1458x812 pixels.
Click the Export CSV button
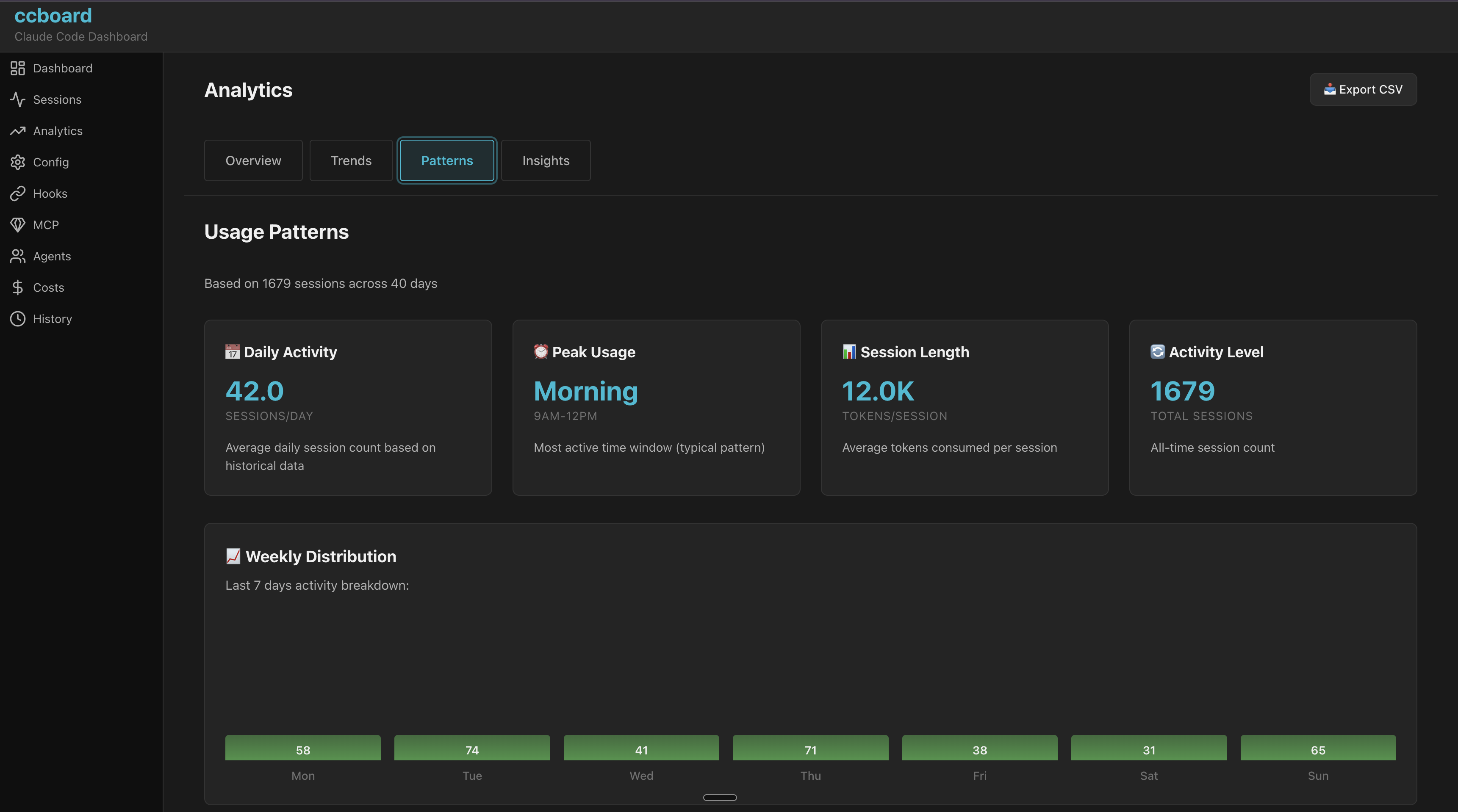point(1363,89)
